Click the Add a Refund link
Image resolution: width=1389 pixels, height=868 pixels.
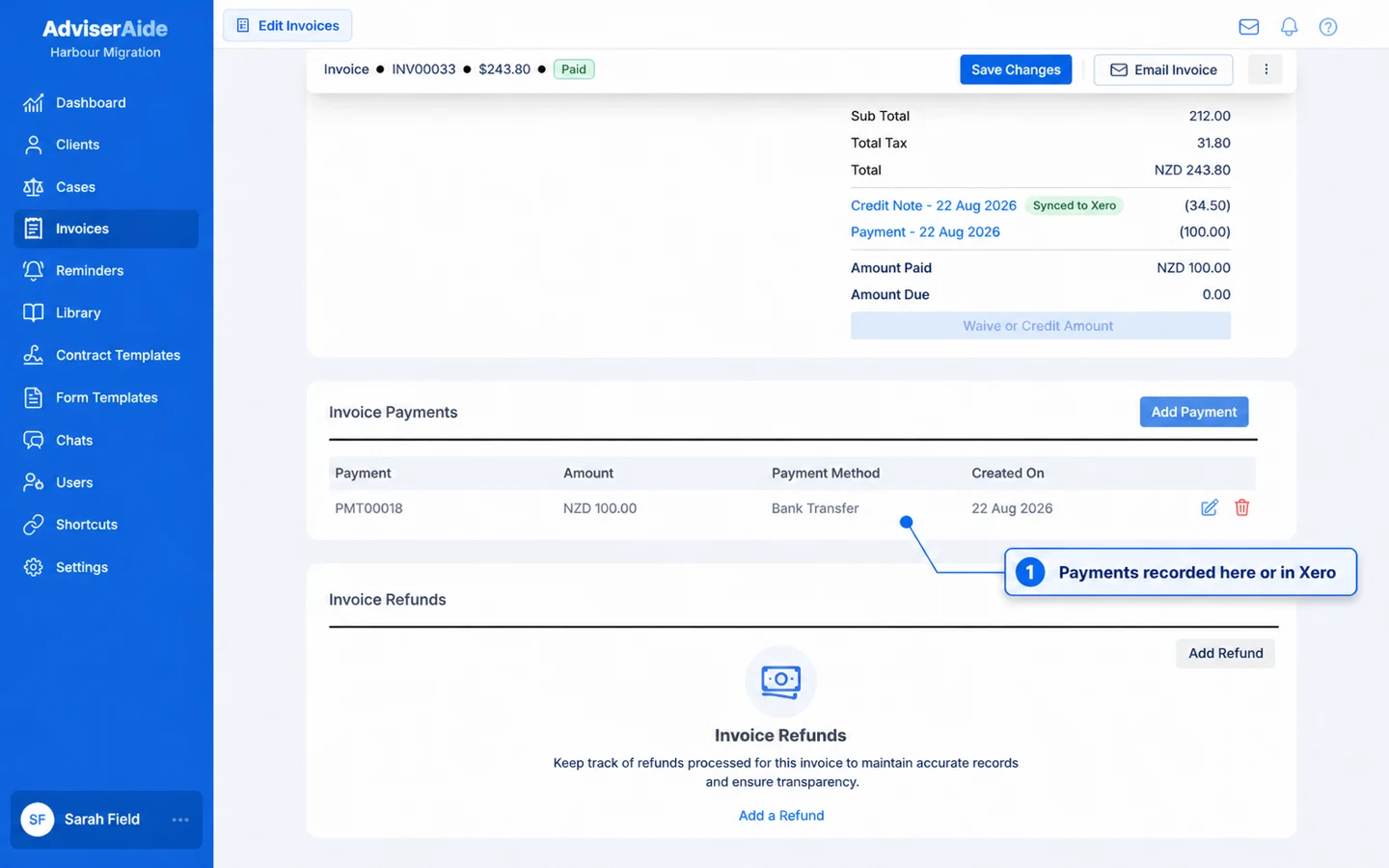[781, 815]
